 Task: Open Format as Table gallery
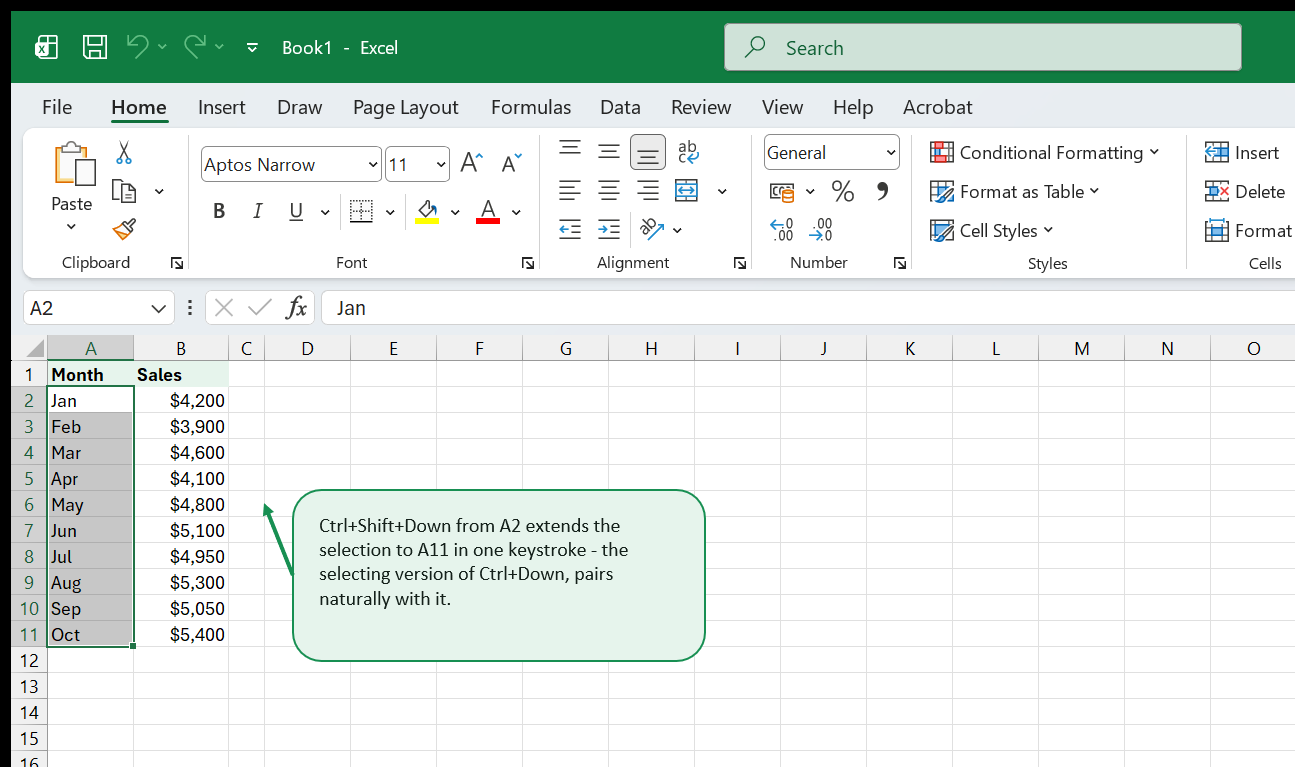coord(1015,191)
